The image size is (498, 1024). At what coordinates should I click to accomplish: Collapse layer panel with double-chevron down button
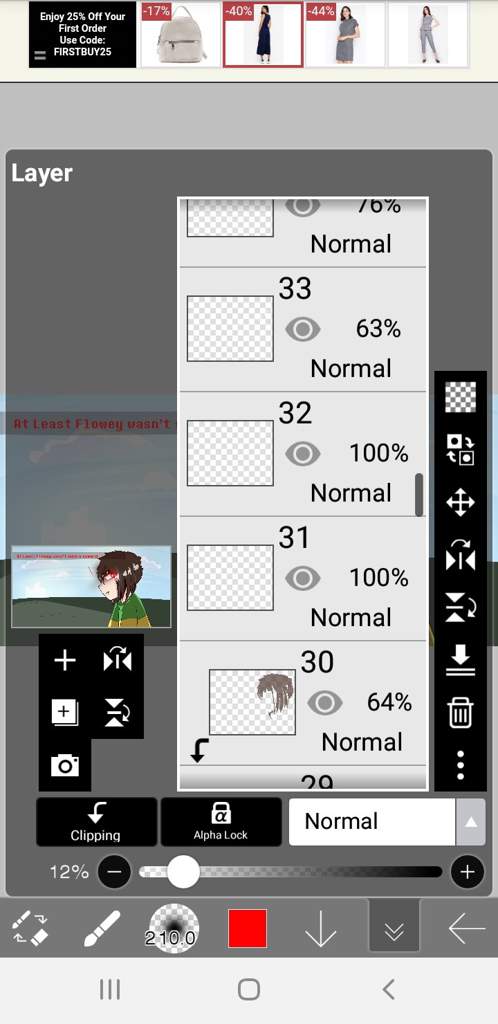coord(394,925)
